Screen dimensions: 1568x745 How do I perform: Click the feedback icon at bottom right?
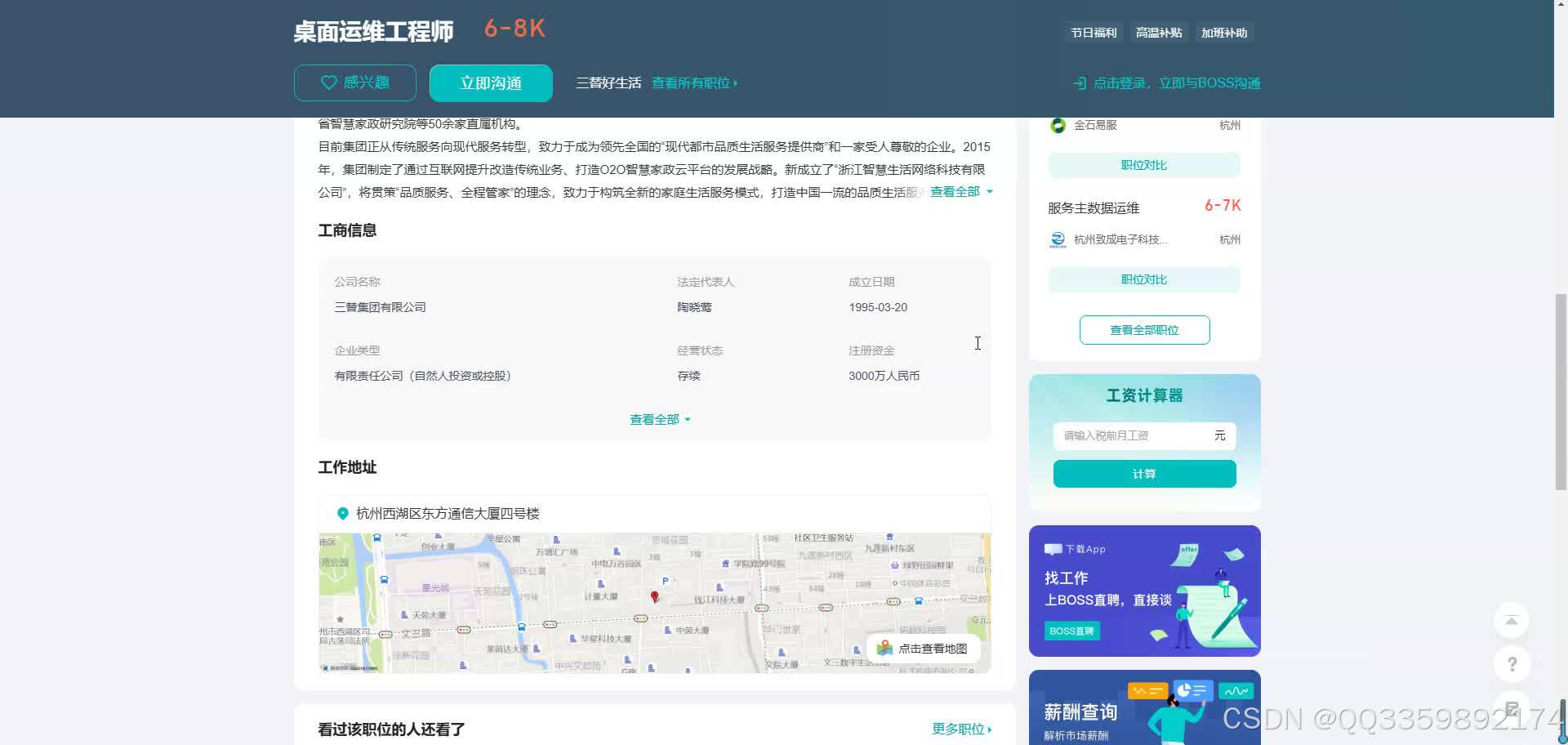[1512, 708]
